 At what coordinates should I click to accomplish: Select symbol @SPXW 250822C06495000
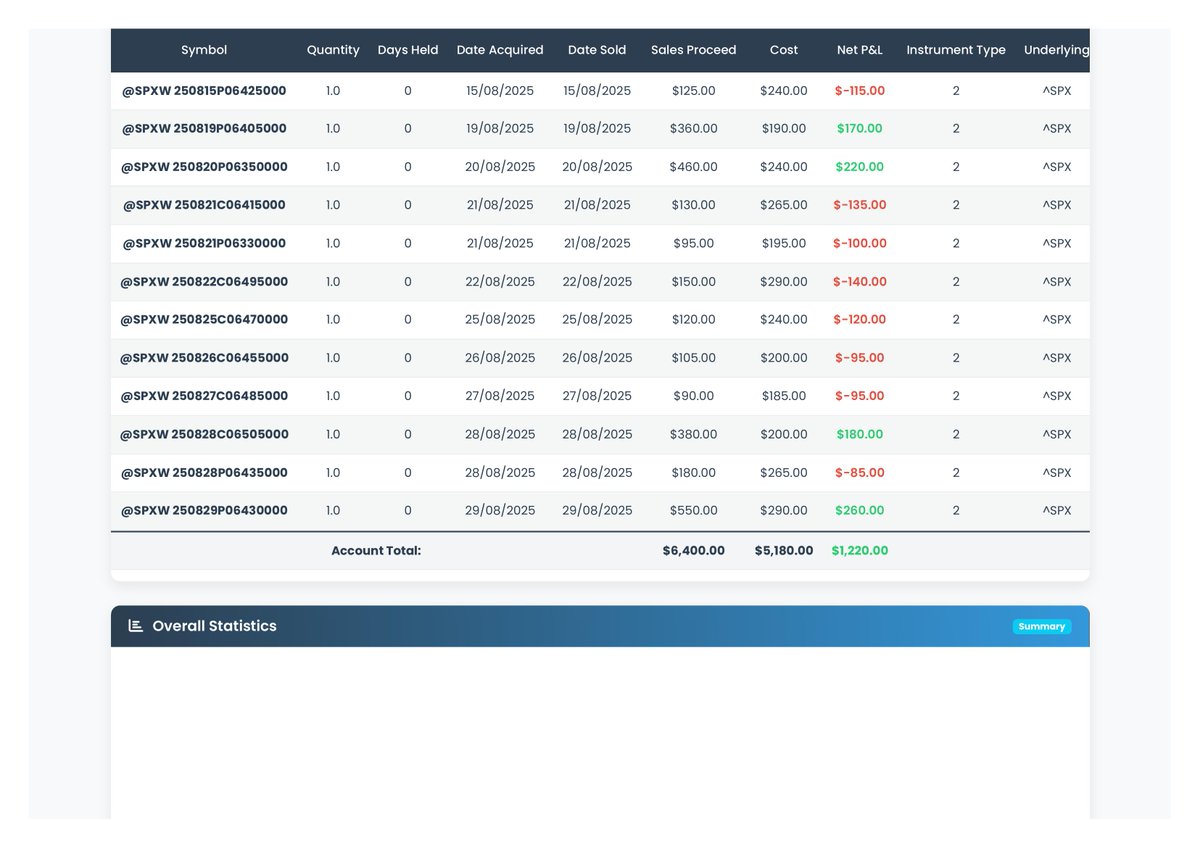pos(204,282)
